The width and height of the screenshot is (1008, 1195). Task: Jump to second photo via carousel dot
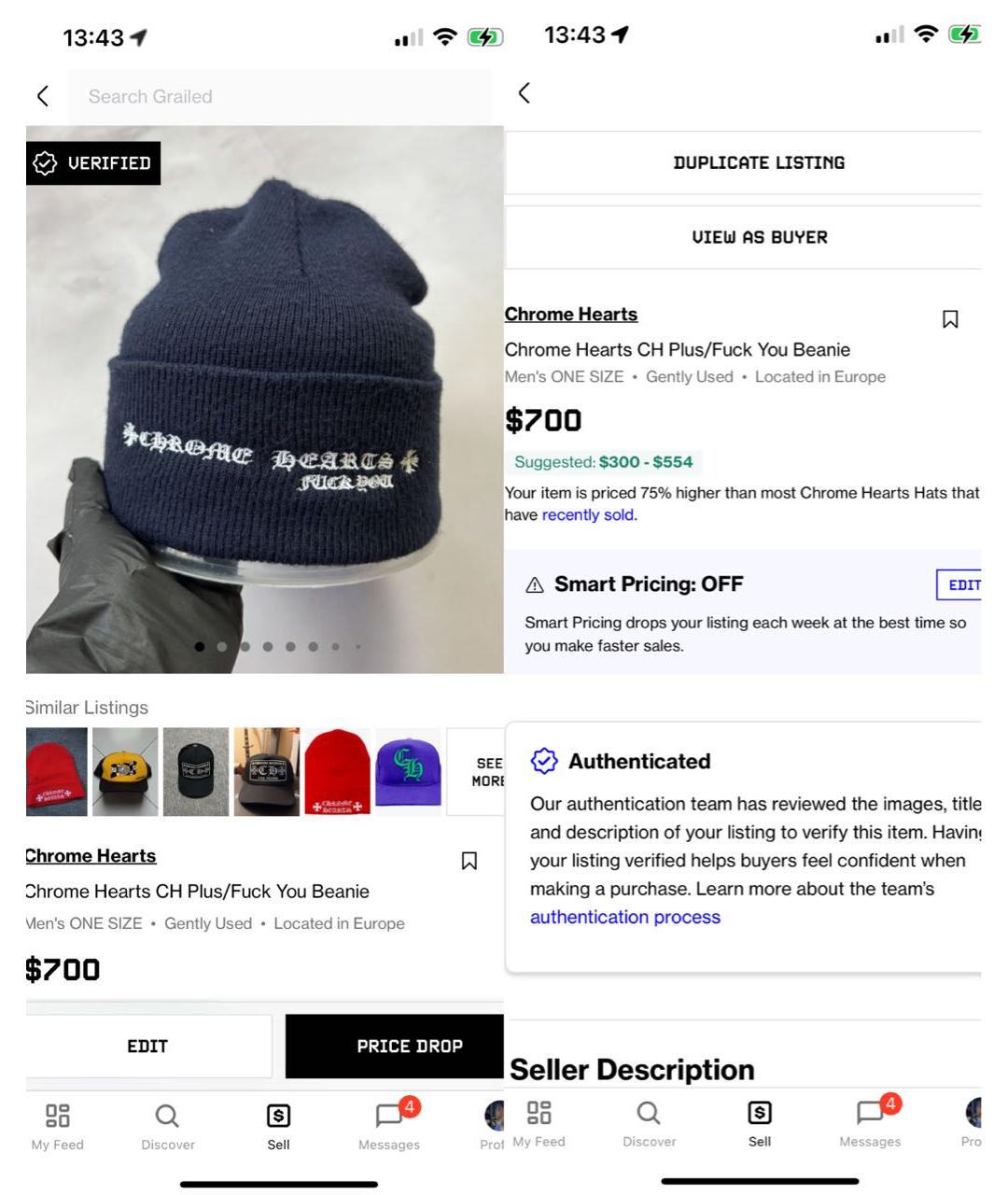[222, 646]
